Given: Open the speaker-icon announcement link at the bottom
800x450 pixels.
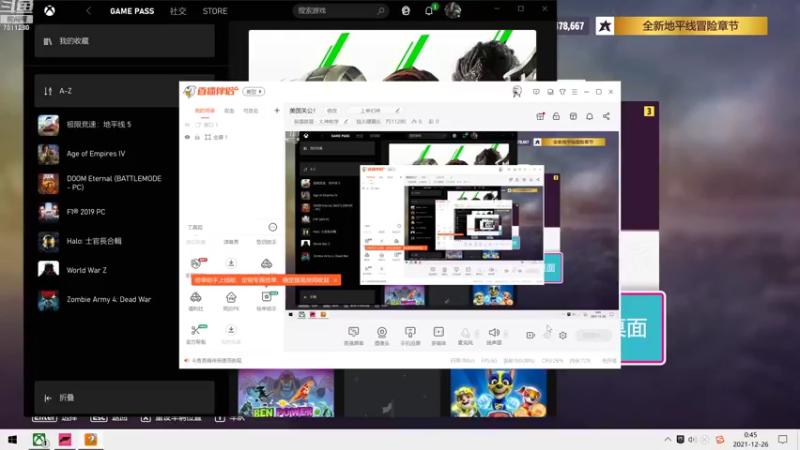Looking at the screenshot, I should [214, 361].
